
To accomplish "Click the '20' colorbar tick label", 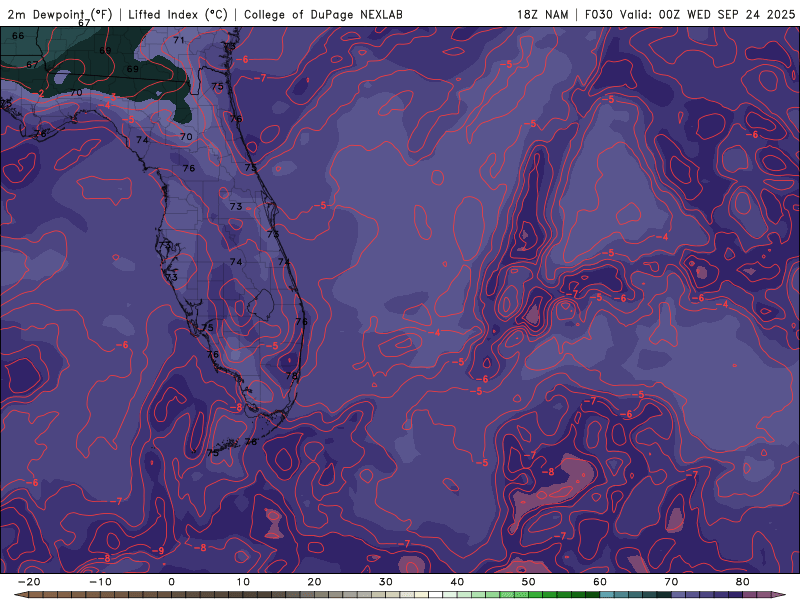I will 314,582.
